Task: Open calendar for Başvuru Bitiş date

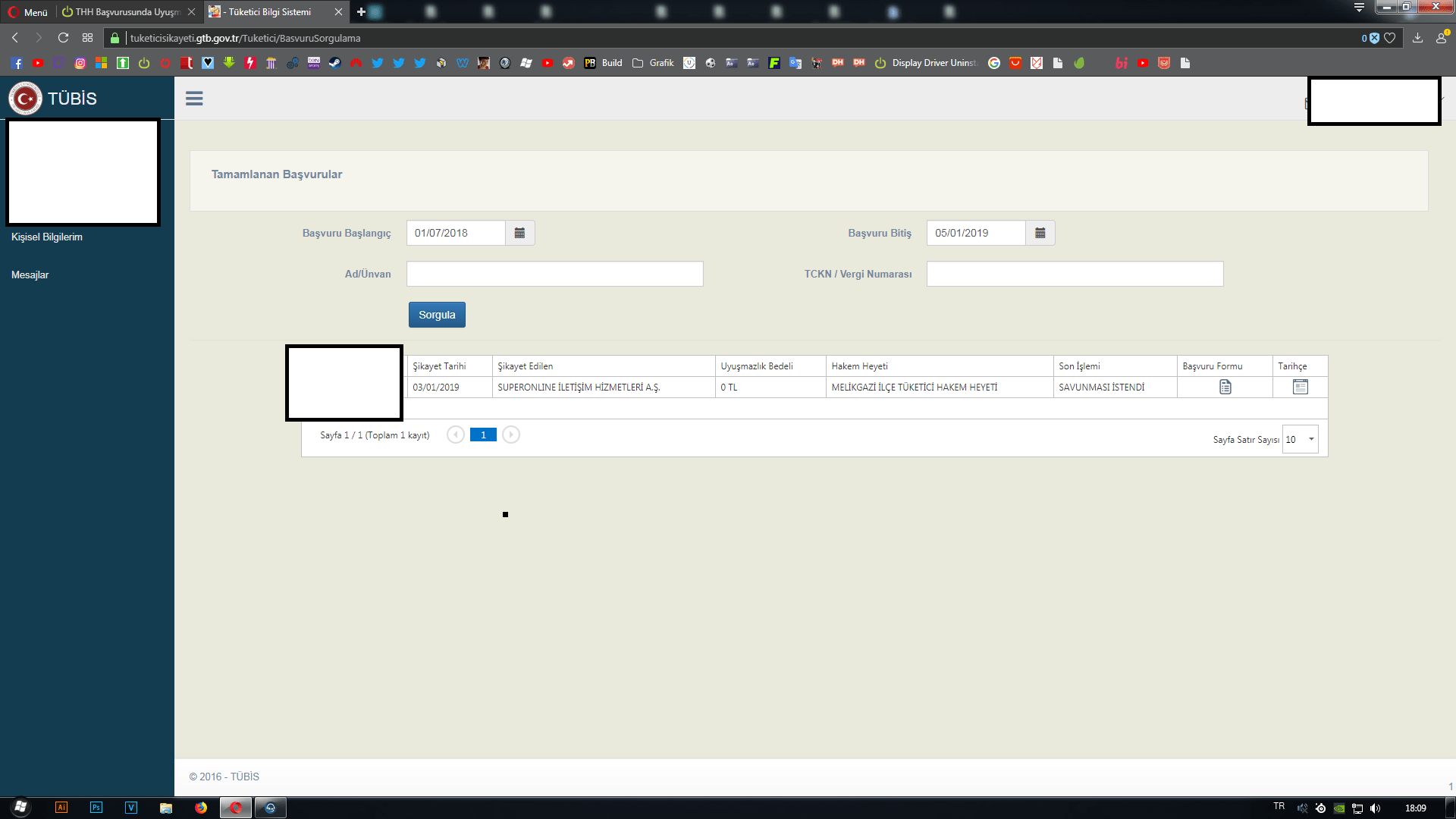Action: tap(1040, 233)
